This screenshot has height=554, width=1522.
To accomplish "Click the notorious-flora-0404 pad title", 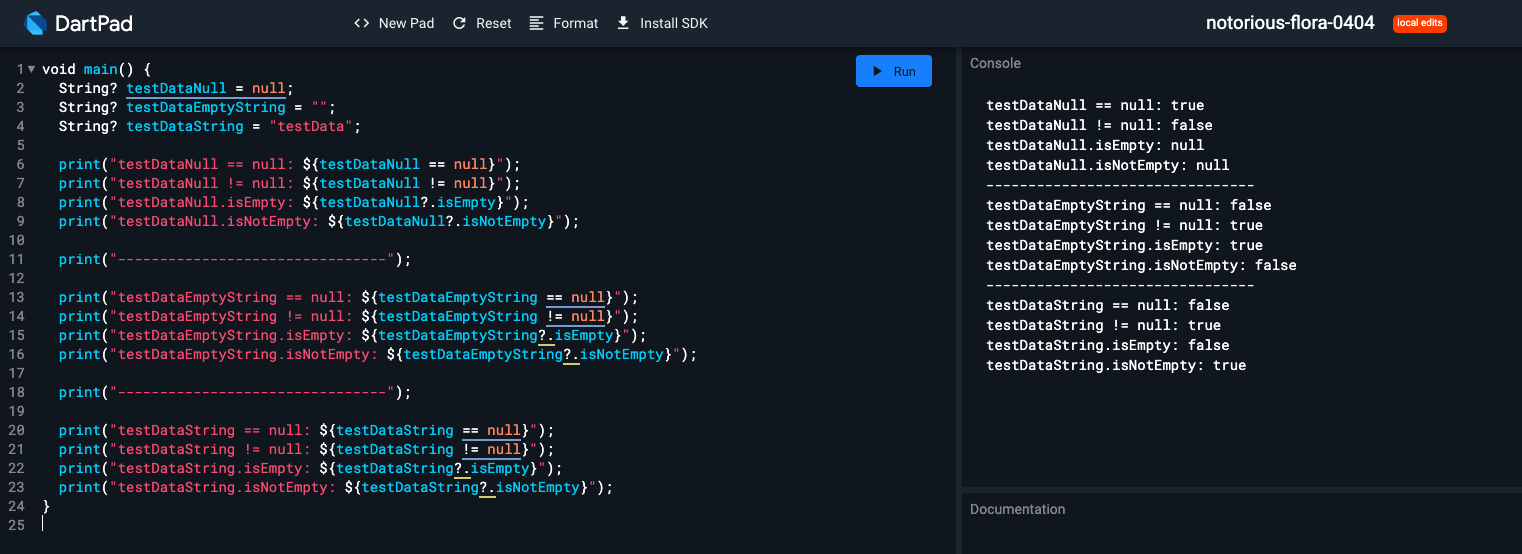I will [x=1289, y=23].
